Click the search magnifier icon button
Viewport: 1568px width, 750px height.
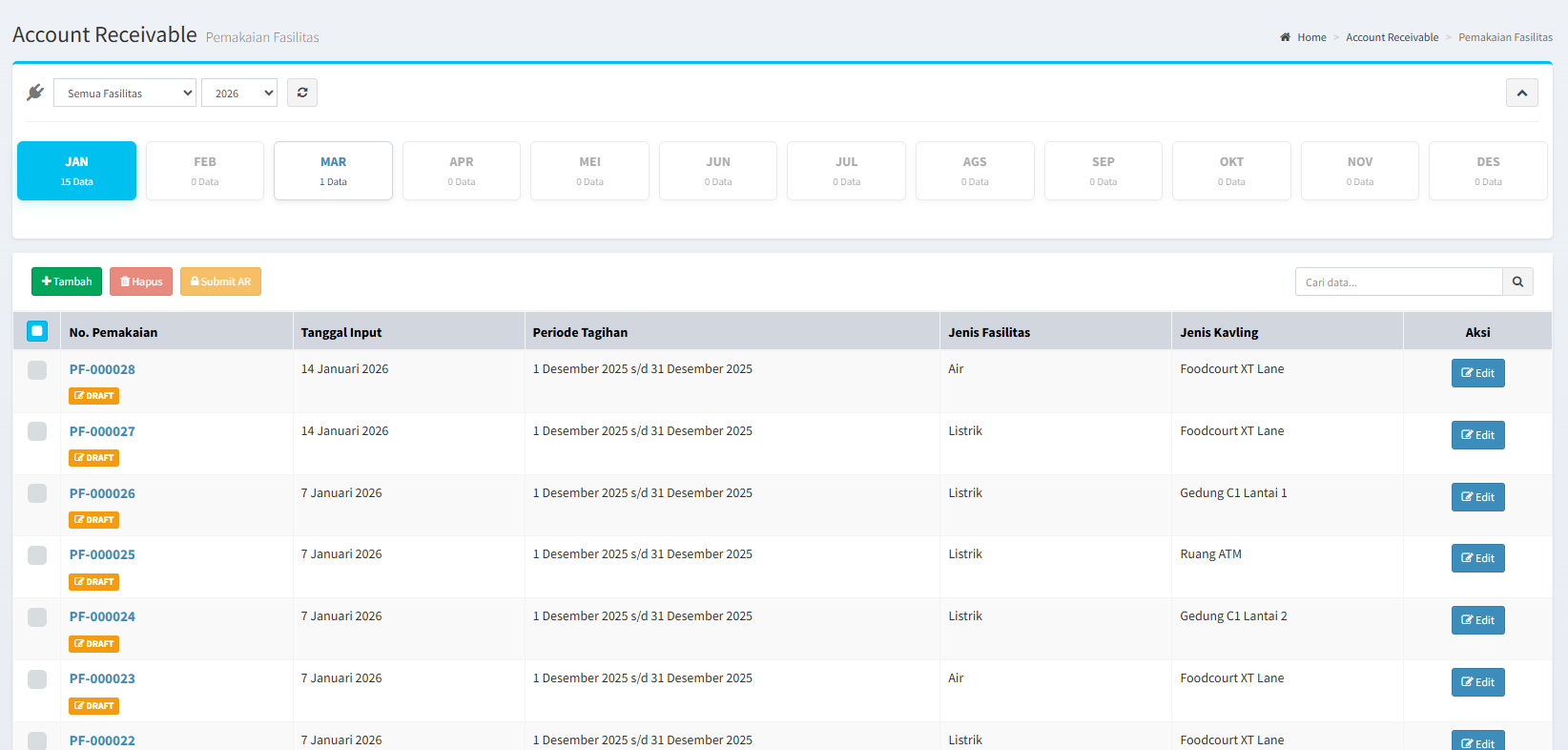click(1517, 281)
